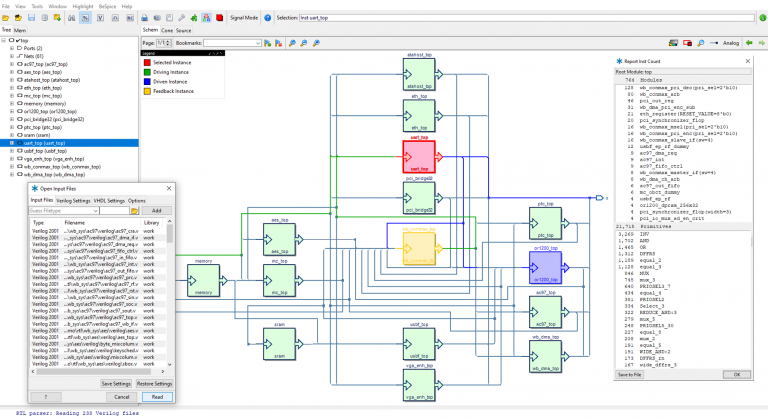The width and height of the screenshot is (768, 419).
Task: Expand the ac97_top tree node
Action: [x=12, y=62]
